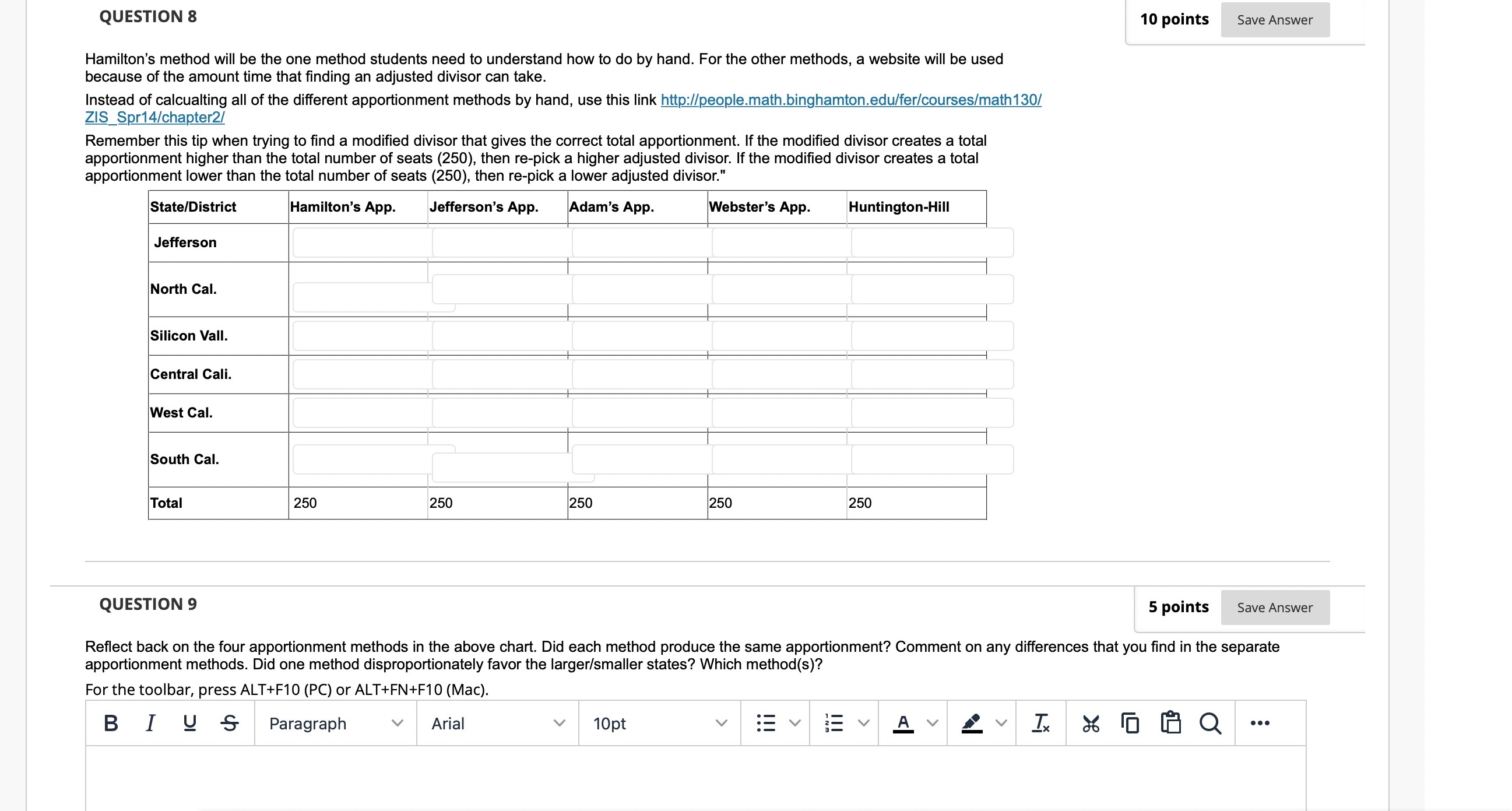Show more toolbar options via ellipsis icon
Image resolution: width=1512 pixels, height=811 pixels.
1261,724
